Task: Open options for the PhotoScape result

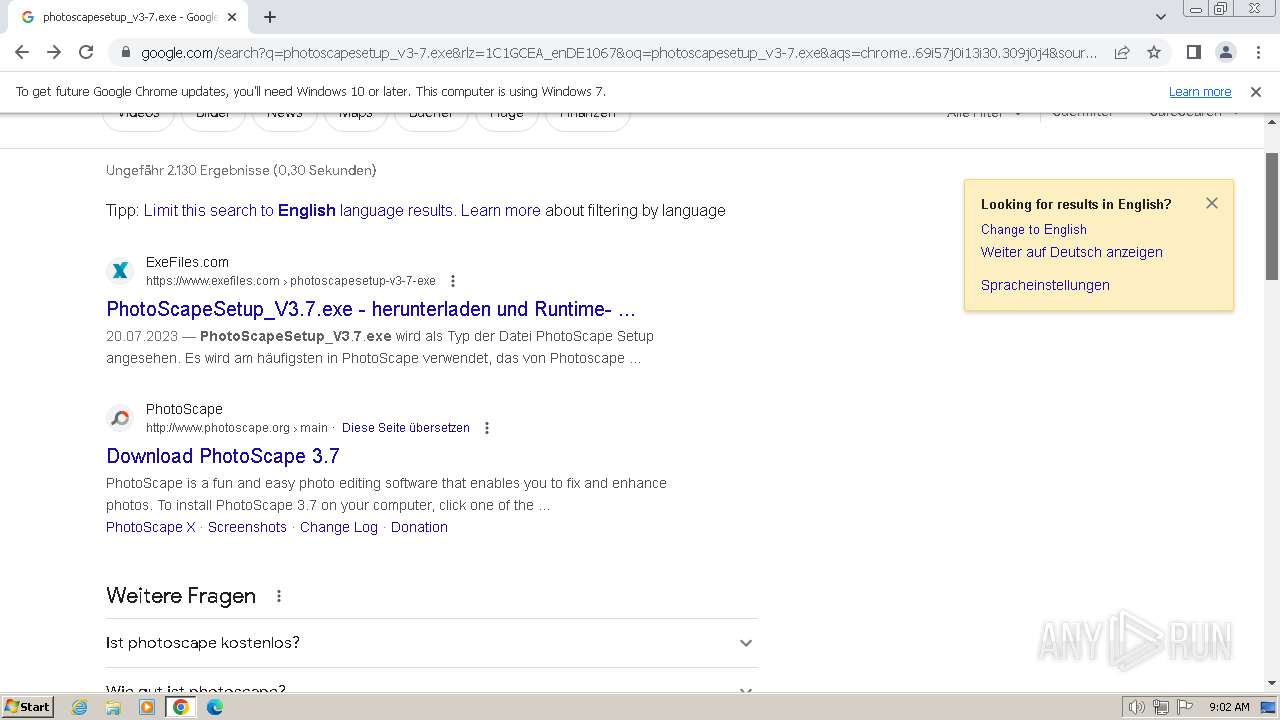Action: [487, 428]
